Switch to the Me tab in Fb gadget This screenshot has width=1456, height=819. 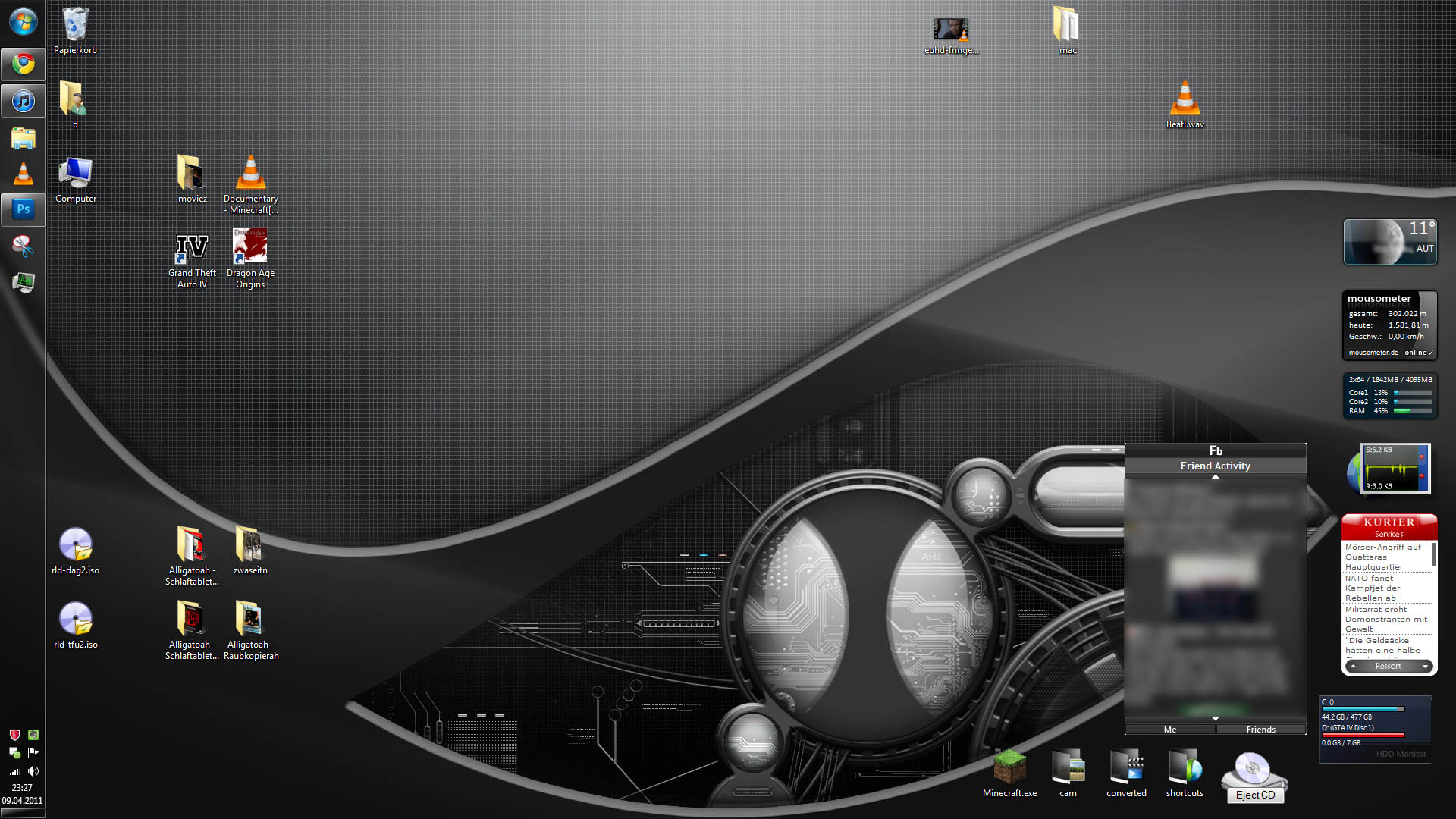tap(1170, 730)
